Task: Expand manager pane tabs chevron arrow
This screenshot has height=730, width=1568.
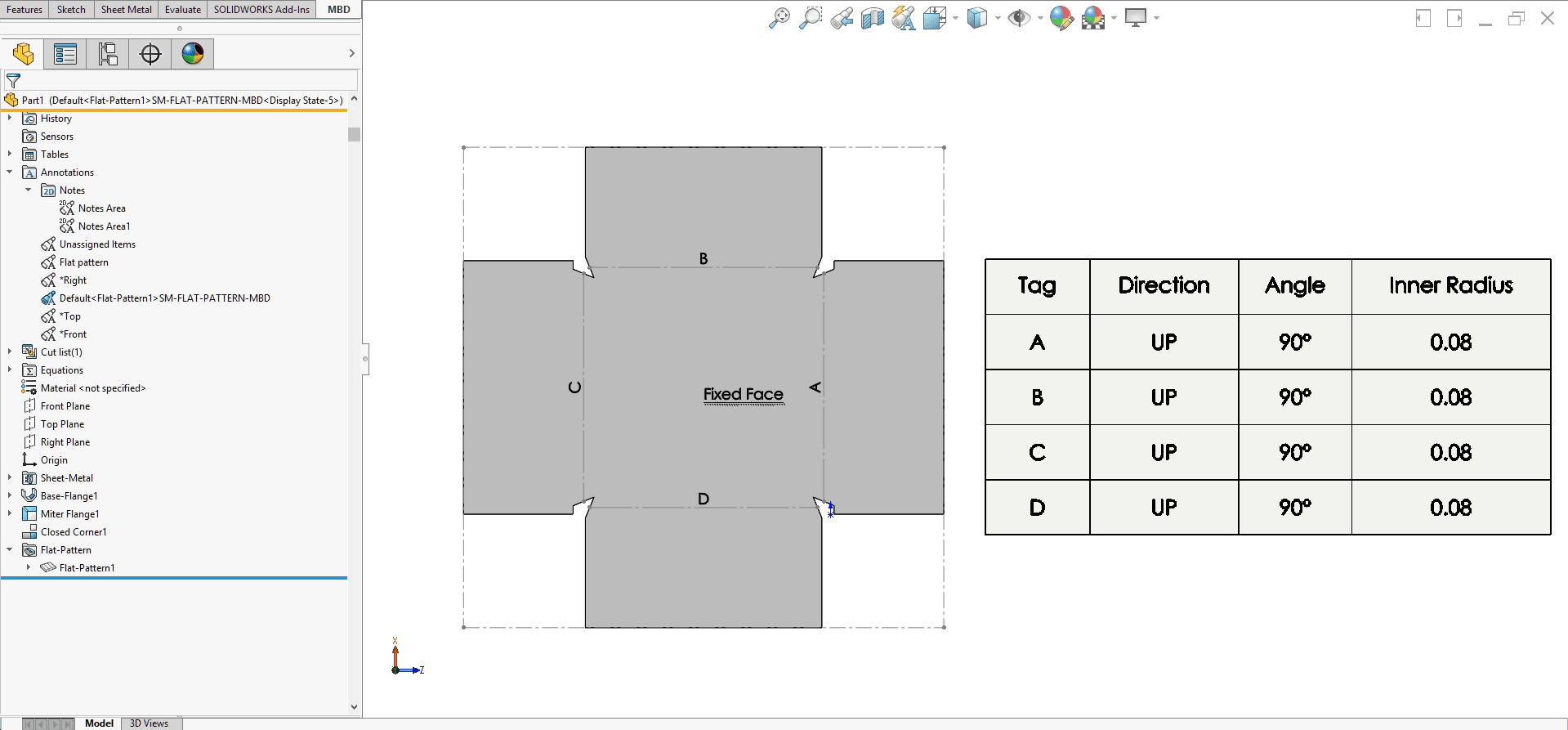Action: click(x=352, y=54)
